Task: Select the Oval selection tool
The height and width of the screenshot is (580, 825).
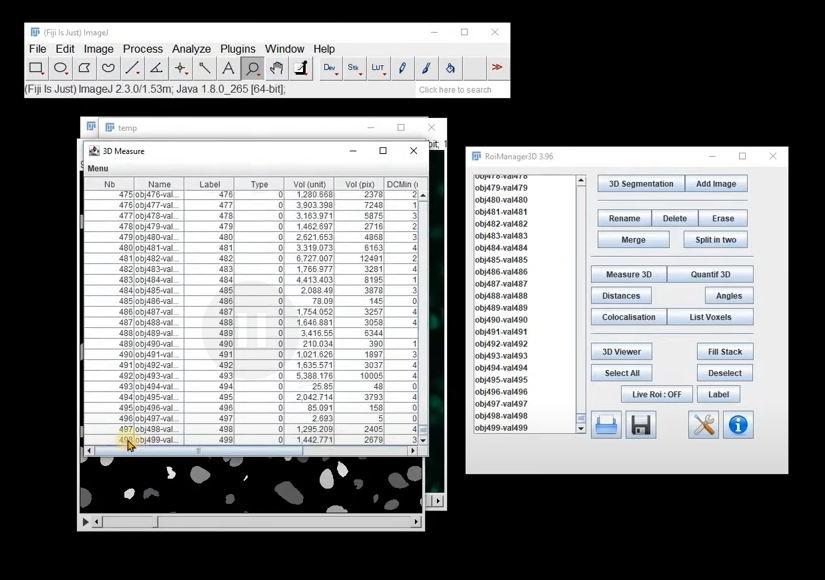Action: [x=60, y=67]
